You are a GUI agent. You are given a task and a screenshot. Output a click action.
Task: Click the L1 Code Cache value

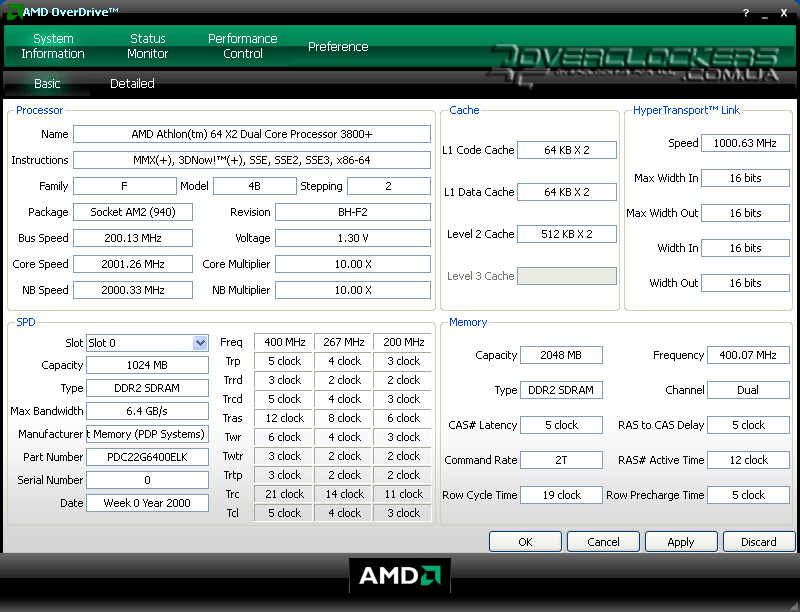pos(567,150)
